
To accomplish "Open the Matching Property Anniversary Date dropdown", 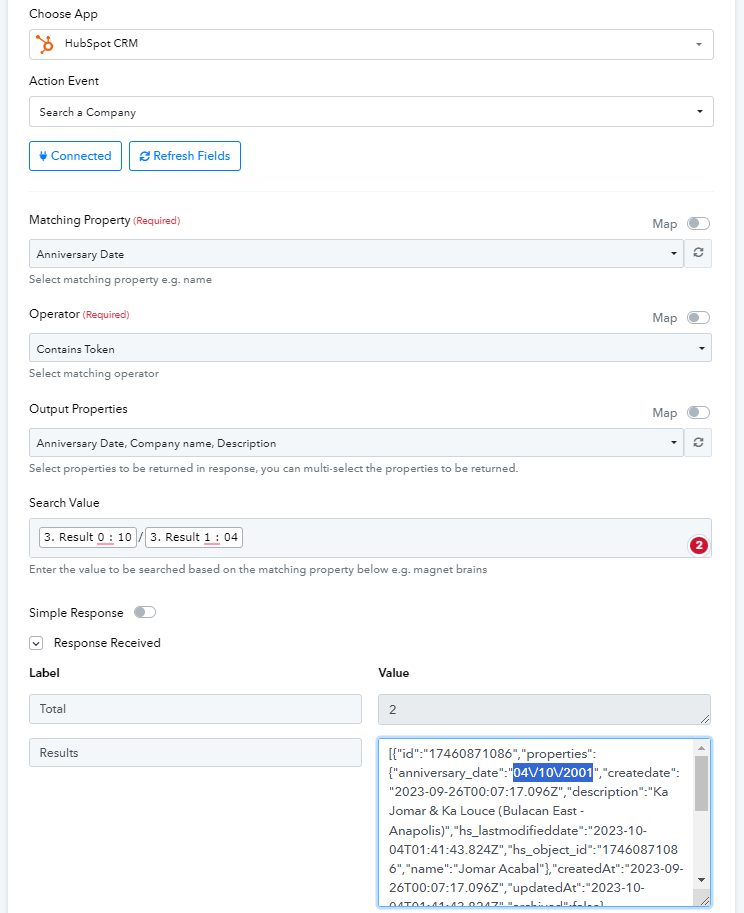I will [356, 253].
